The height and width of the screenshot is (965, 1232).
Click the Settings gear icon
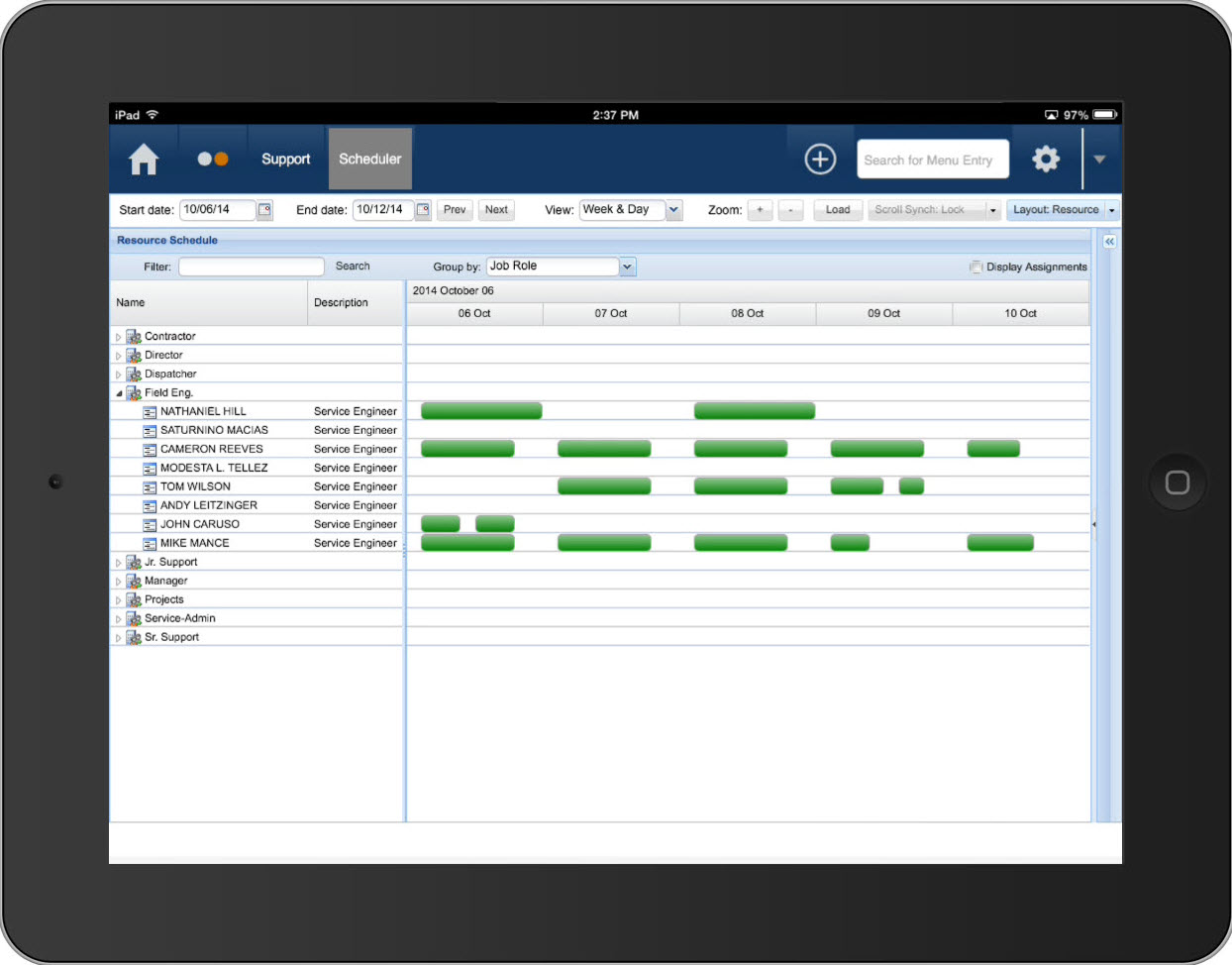1046,159
